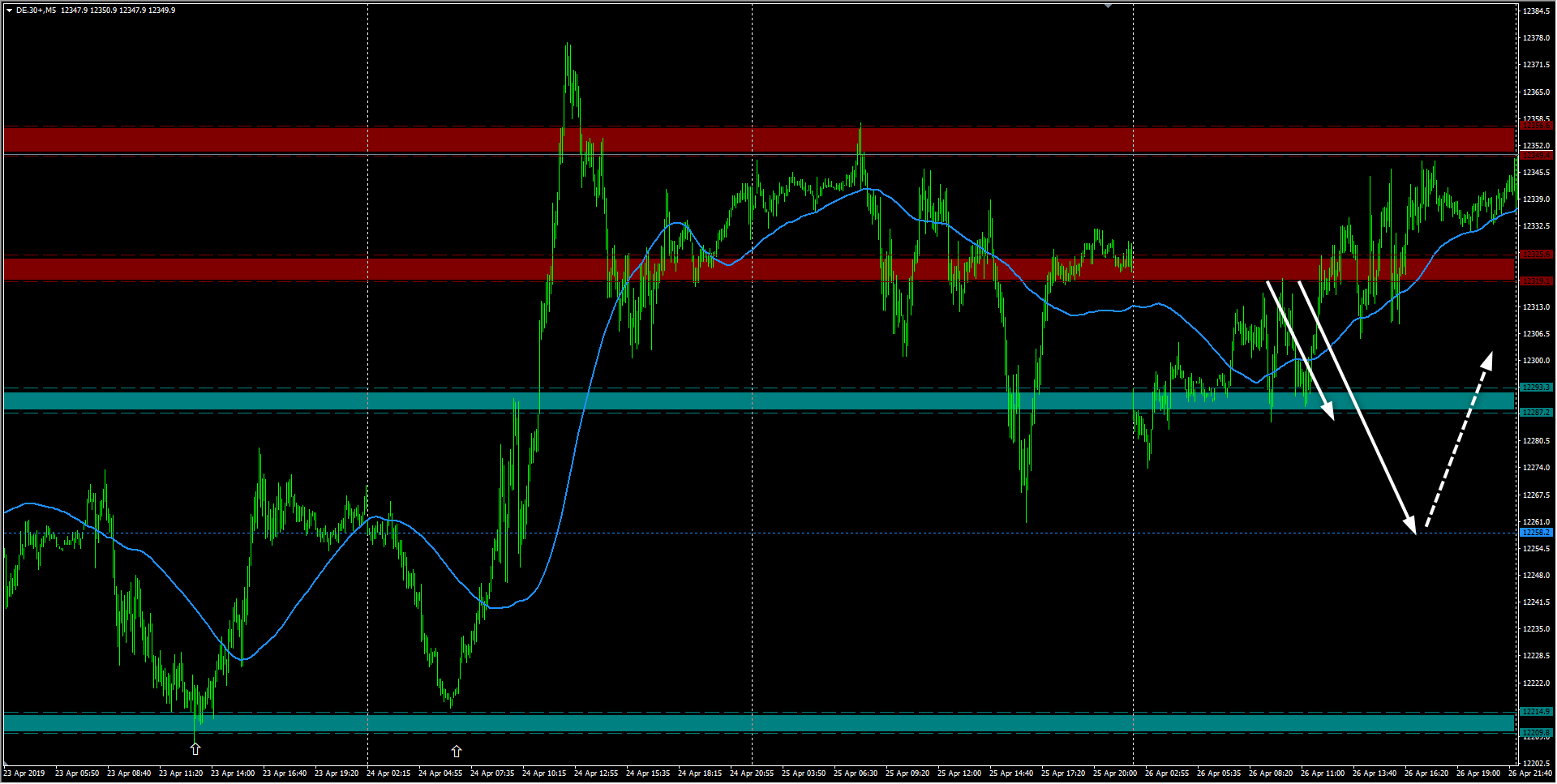Select the long solid white downward arrow

tap(1358, 407)
